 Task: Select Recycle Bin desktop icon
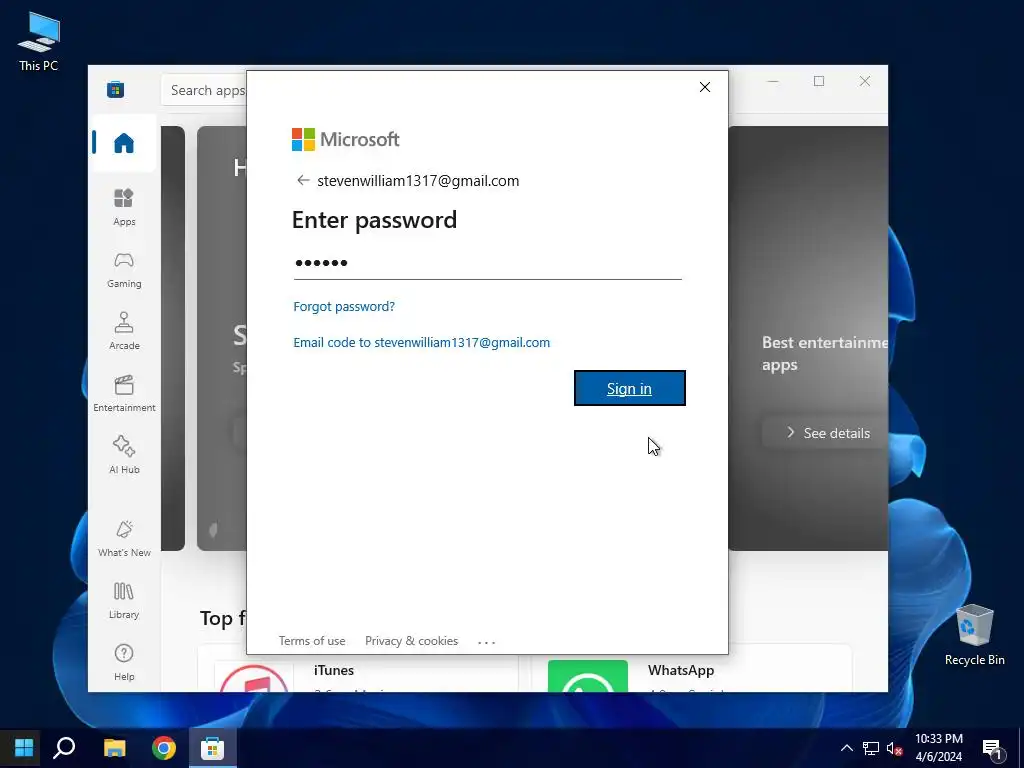(x=974, y=635)
